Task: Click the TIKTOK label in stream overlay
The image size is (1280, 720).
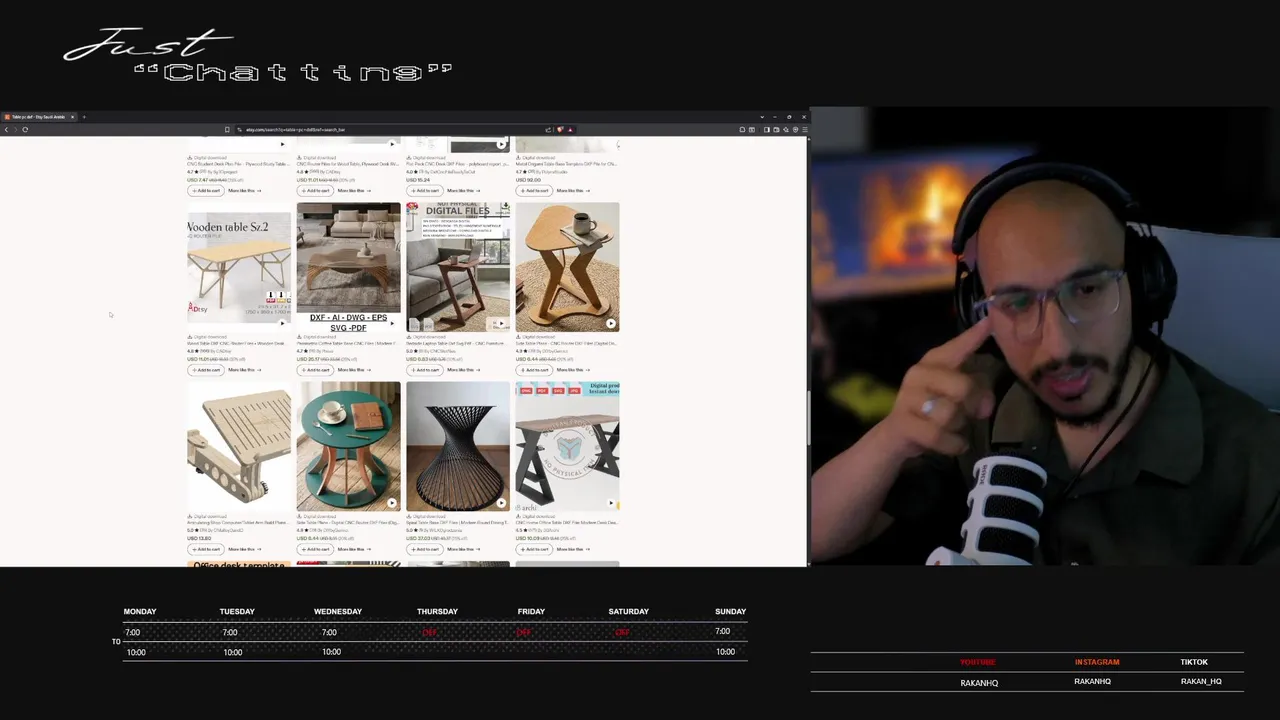Action: (1194, 662)
